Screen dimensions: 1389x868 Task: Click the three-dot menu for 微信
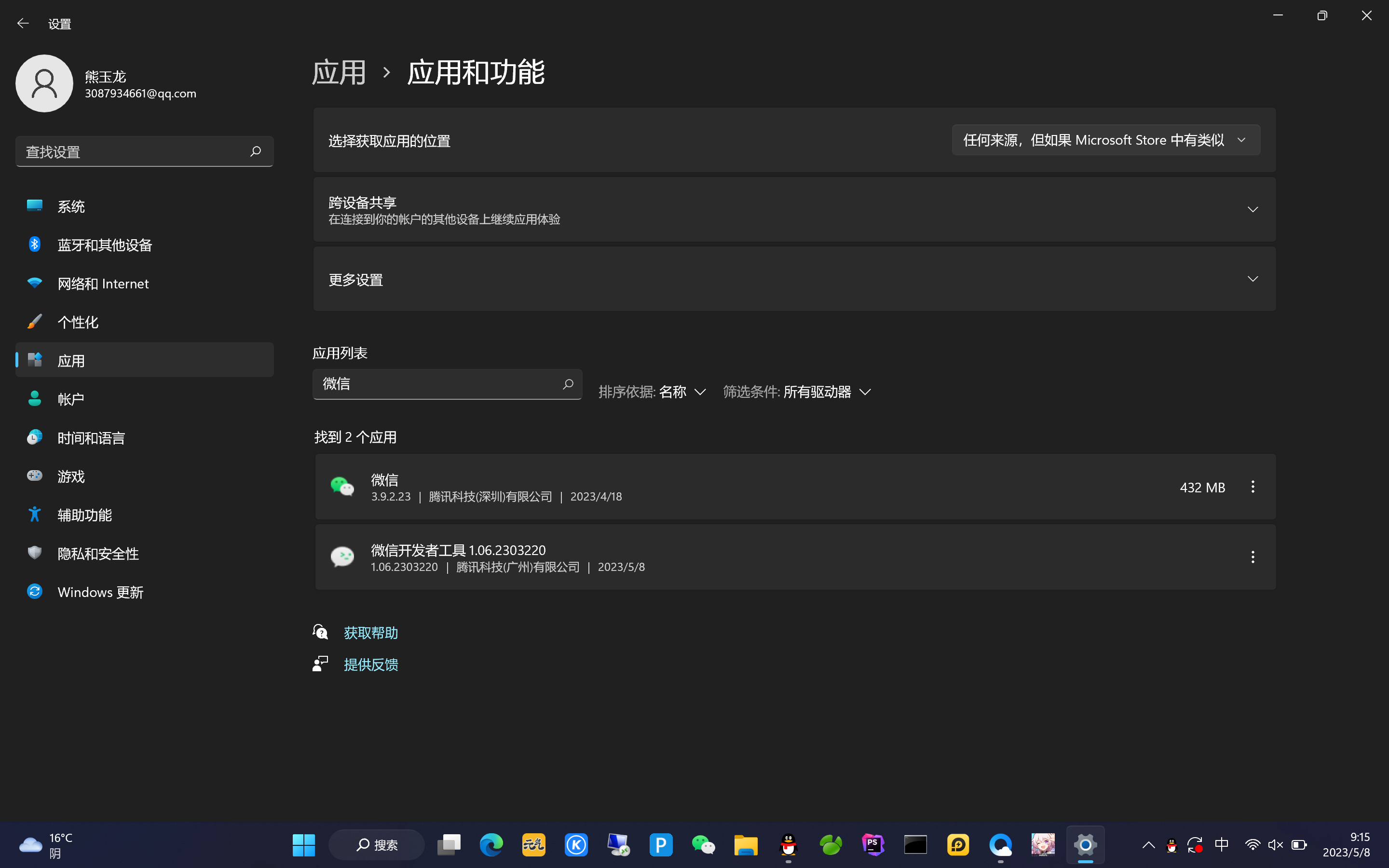coord(1253,487)
